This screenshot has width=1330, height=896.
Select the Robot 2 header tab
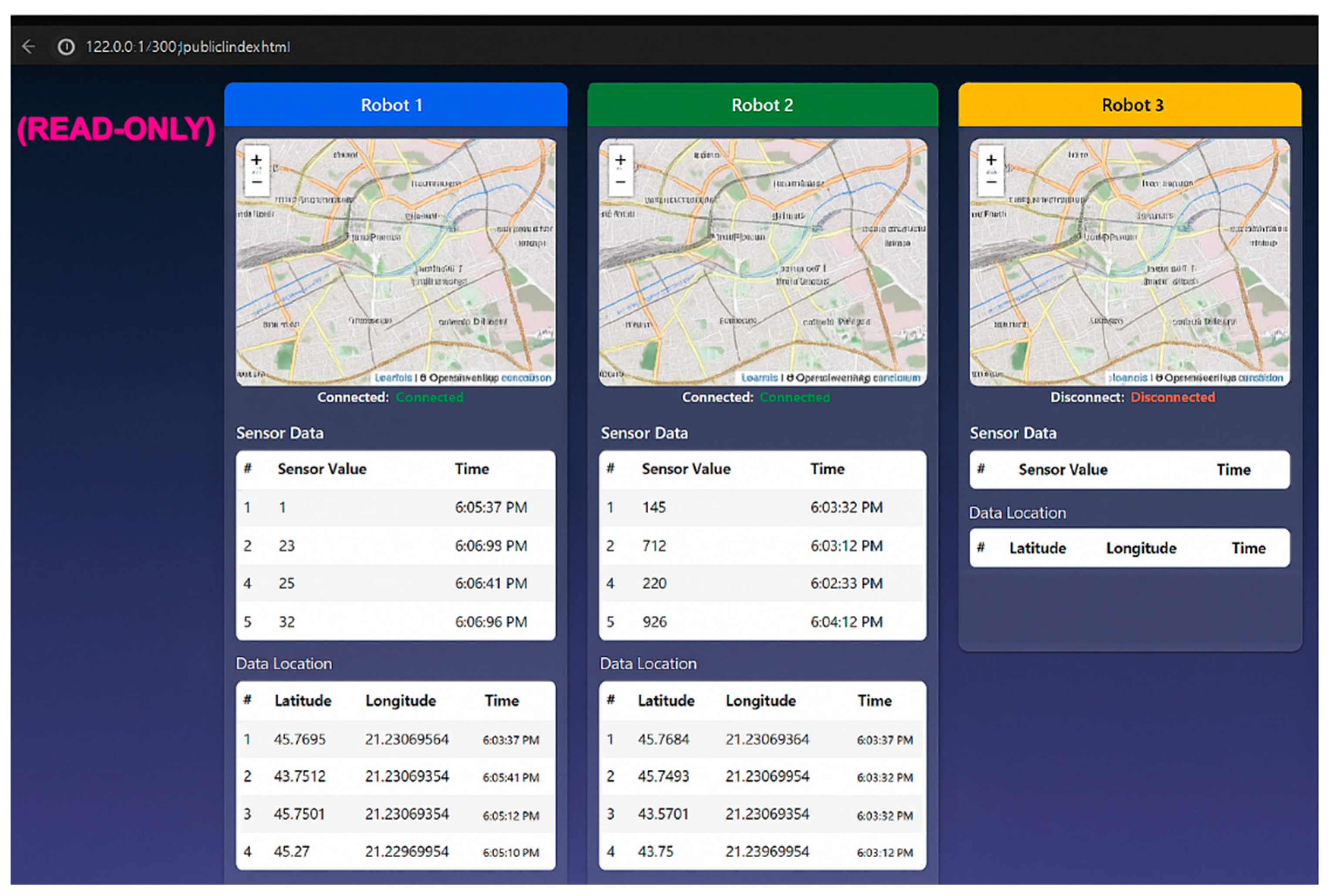click(x=762, y=105)
